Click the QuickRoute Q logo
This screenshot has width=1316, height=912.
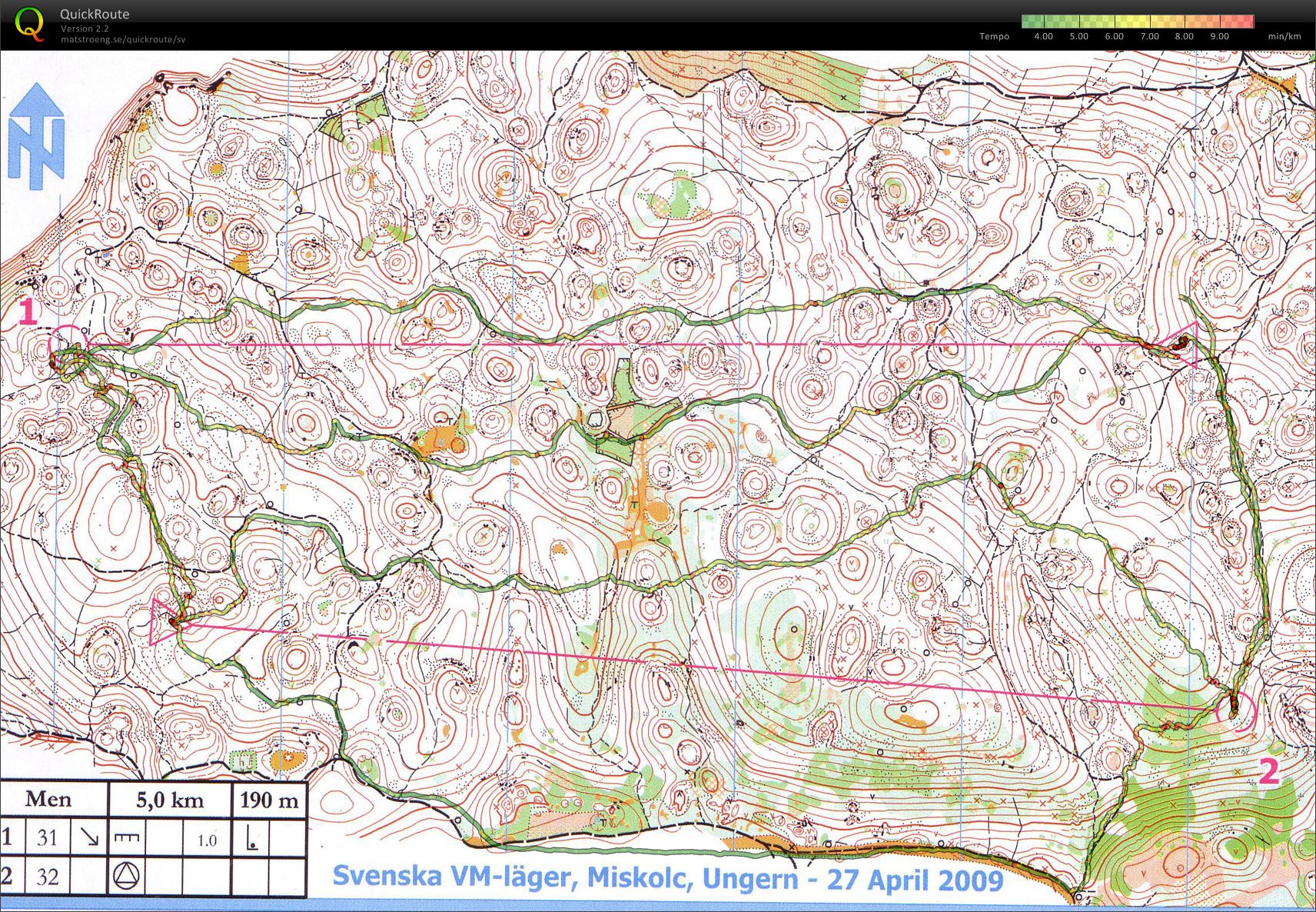point(29,23)
